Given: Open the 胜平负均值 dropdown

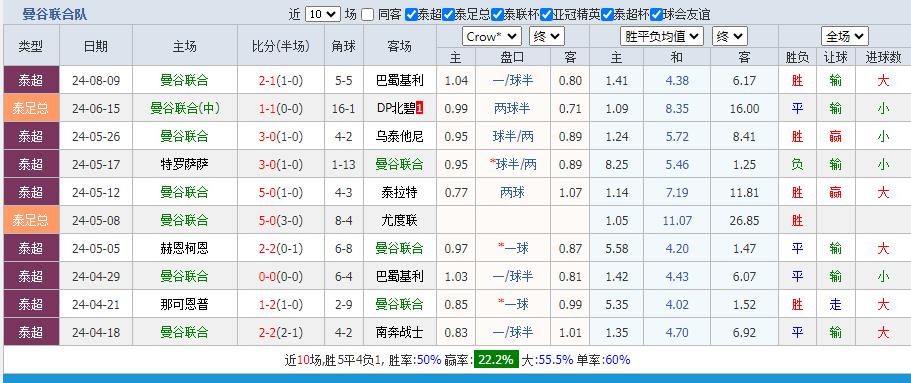Looking at the screenshot, I should pyautogui.click(x=662, y=37).
